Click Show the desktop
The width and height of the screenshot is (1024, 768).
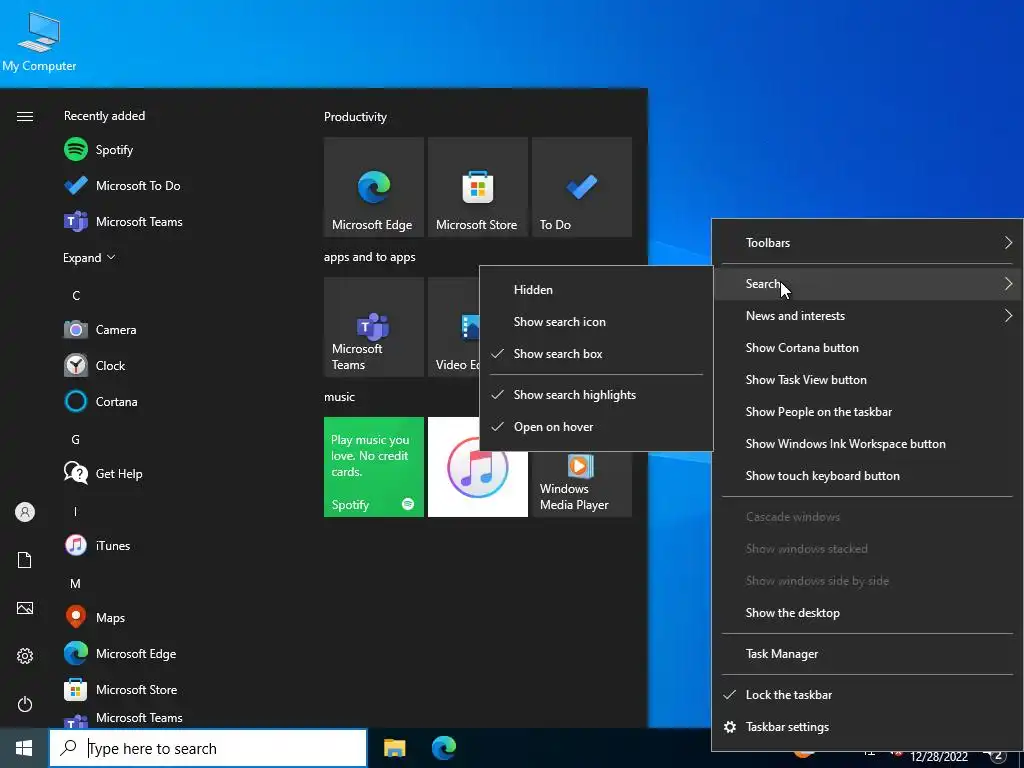(868, 613)
